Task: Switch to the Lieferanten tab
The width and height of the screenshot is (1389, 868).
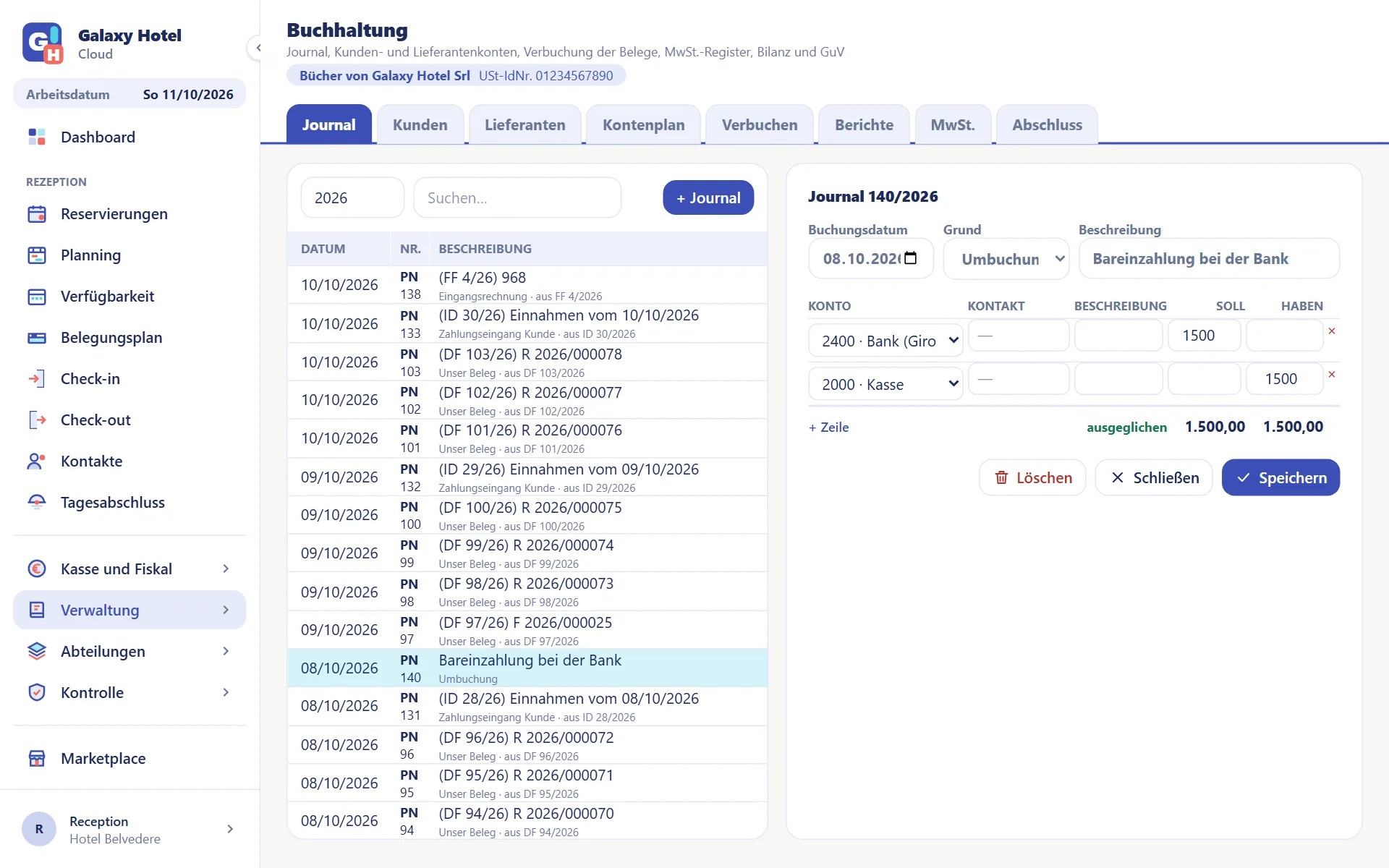Action: click(x=525, y=124)
